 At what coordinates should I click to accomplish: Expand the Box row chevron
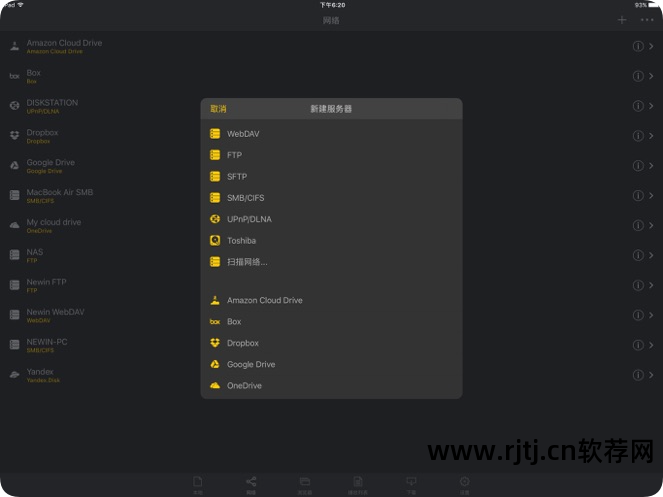click(x=651, y=76)
